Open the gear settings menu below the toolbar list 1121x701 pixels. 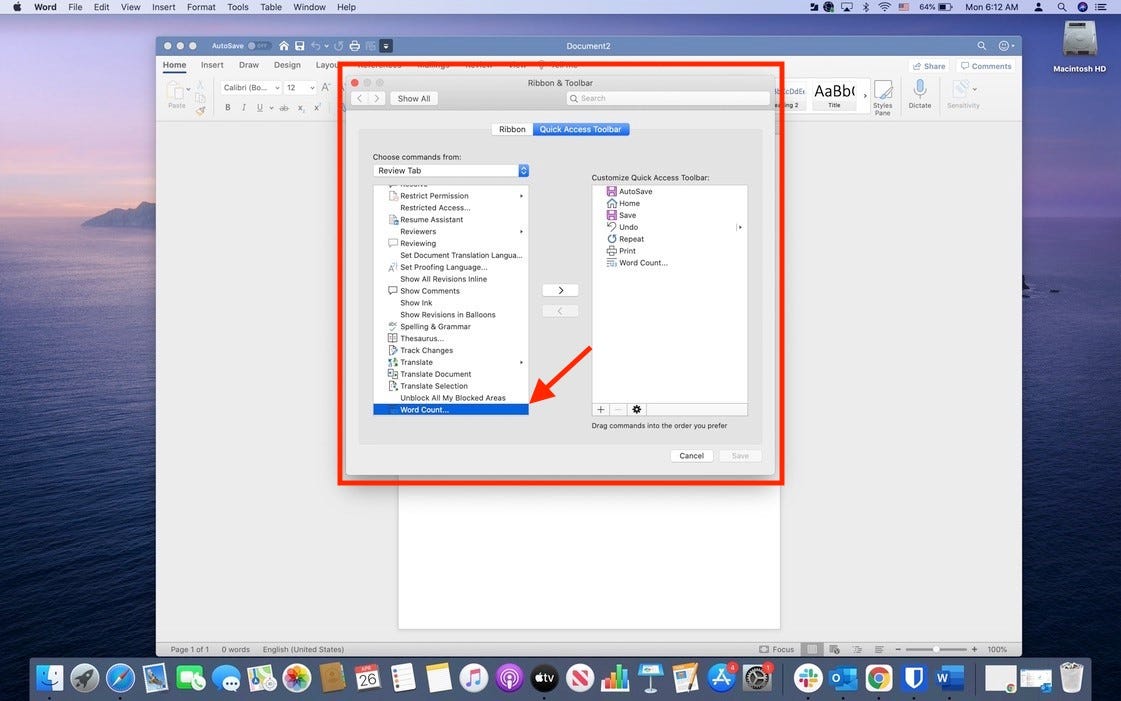coord(636,409)
